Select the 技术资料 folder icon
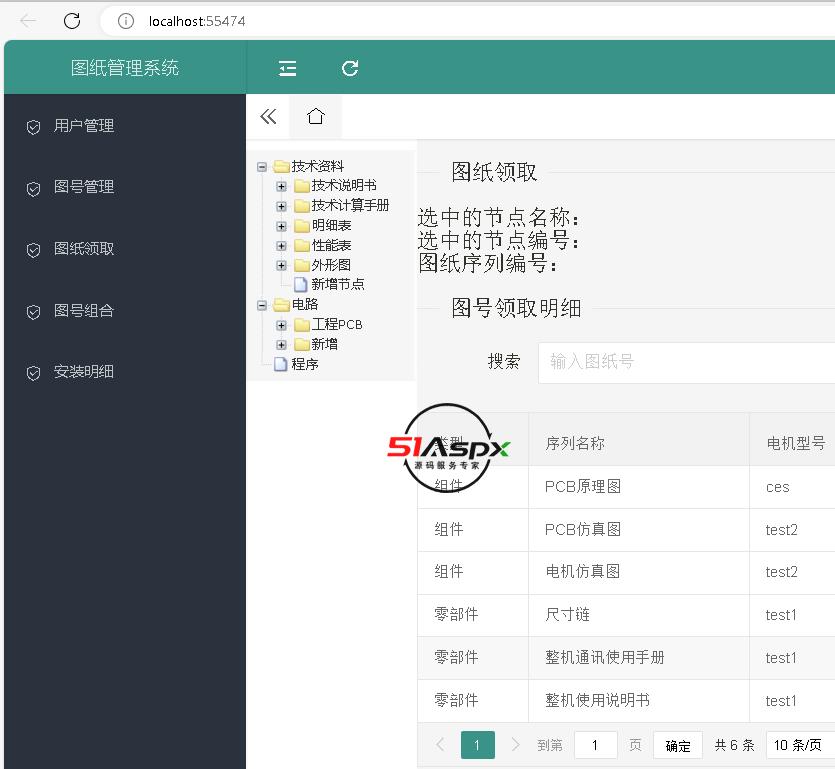The width and height of the screenshot is (835, 769). coord(281,166)
